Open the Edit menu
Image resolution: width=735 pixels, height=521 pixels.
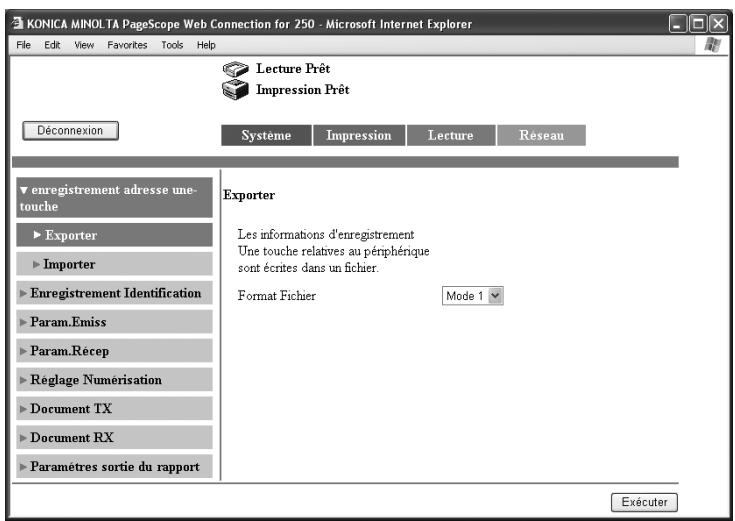[52, 45]
